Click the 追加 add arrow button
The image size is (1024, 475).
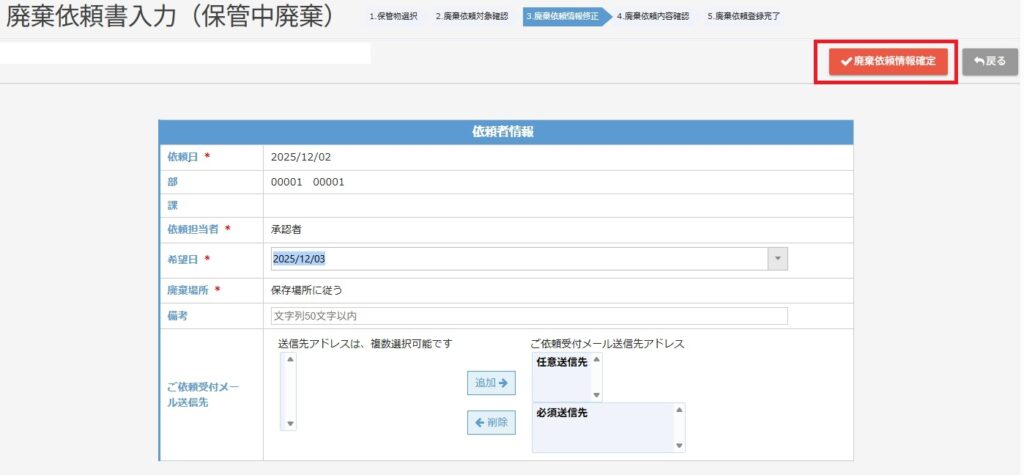pos(491,383)
